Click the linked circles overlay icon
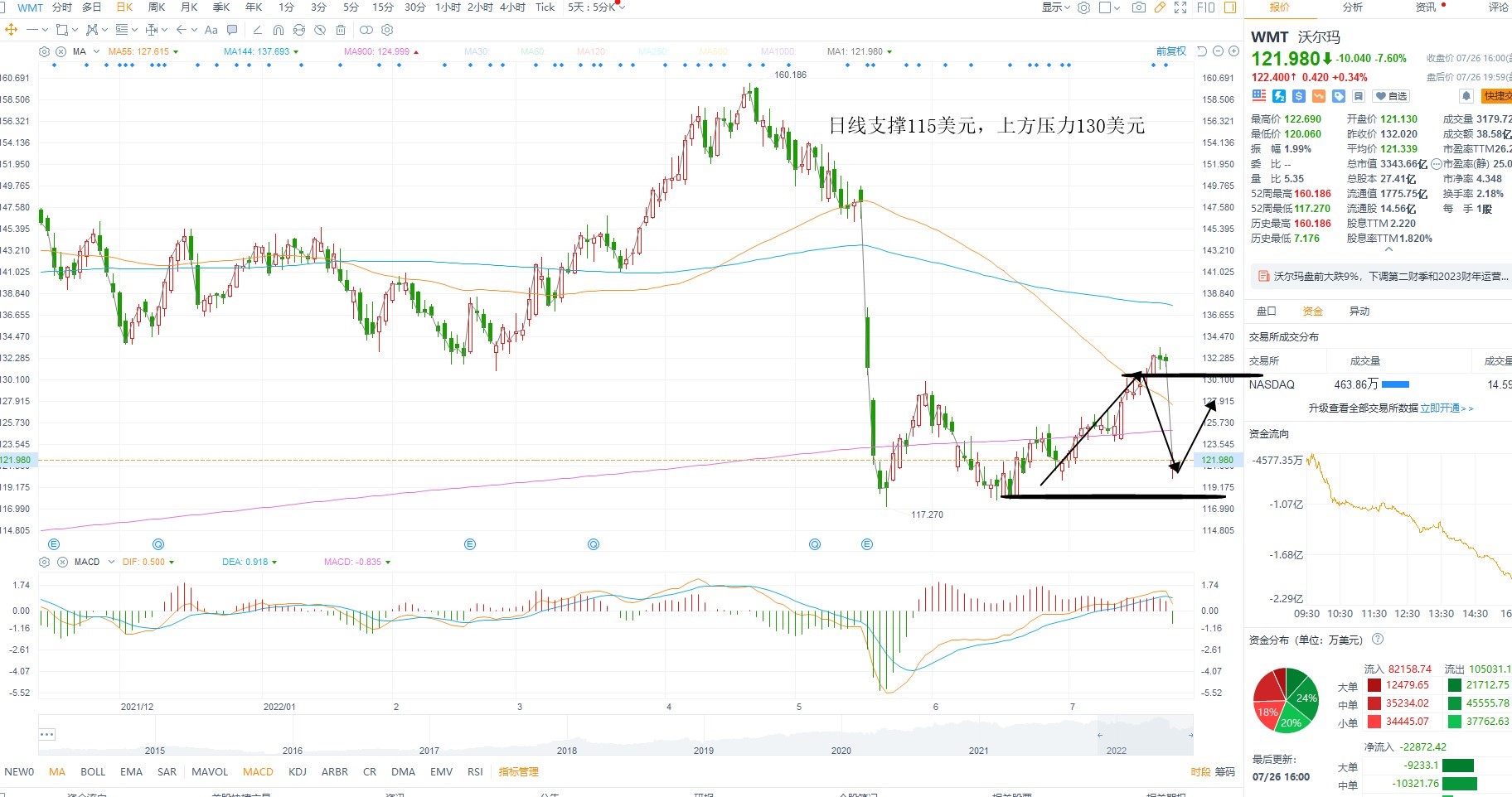1512x797 pixels. pyautogui.click(x=366, y=30)
